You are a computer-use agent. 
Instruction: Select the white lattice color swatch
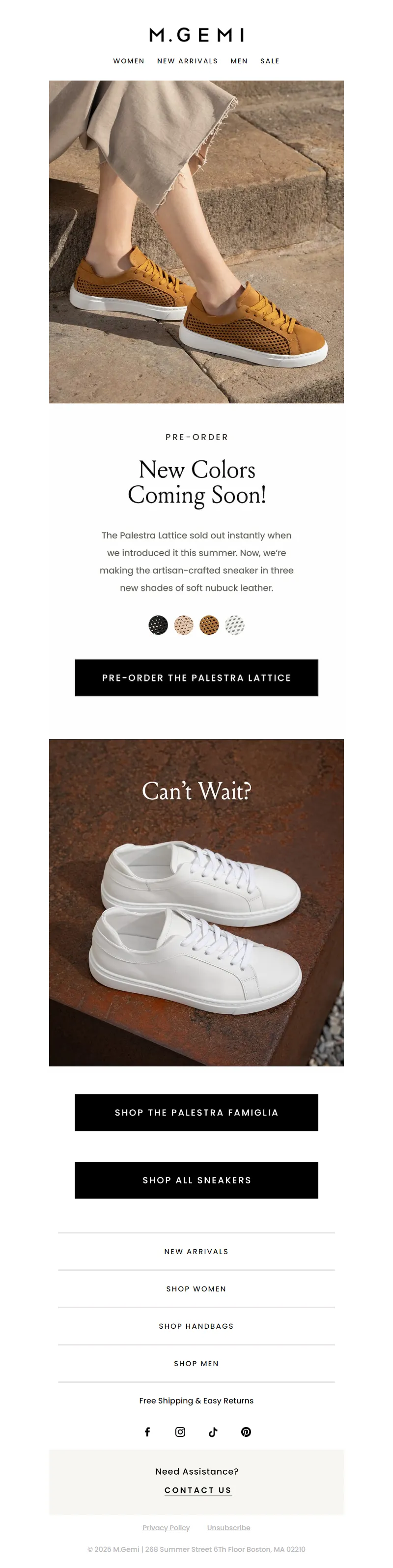[x=235, y=625]
